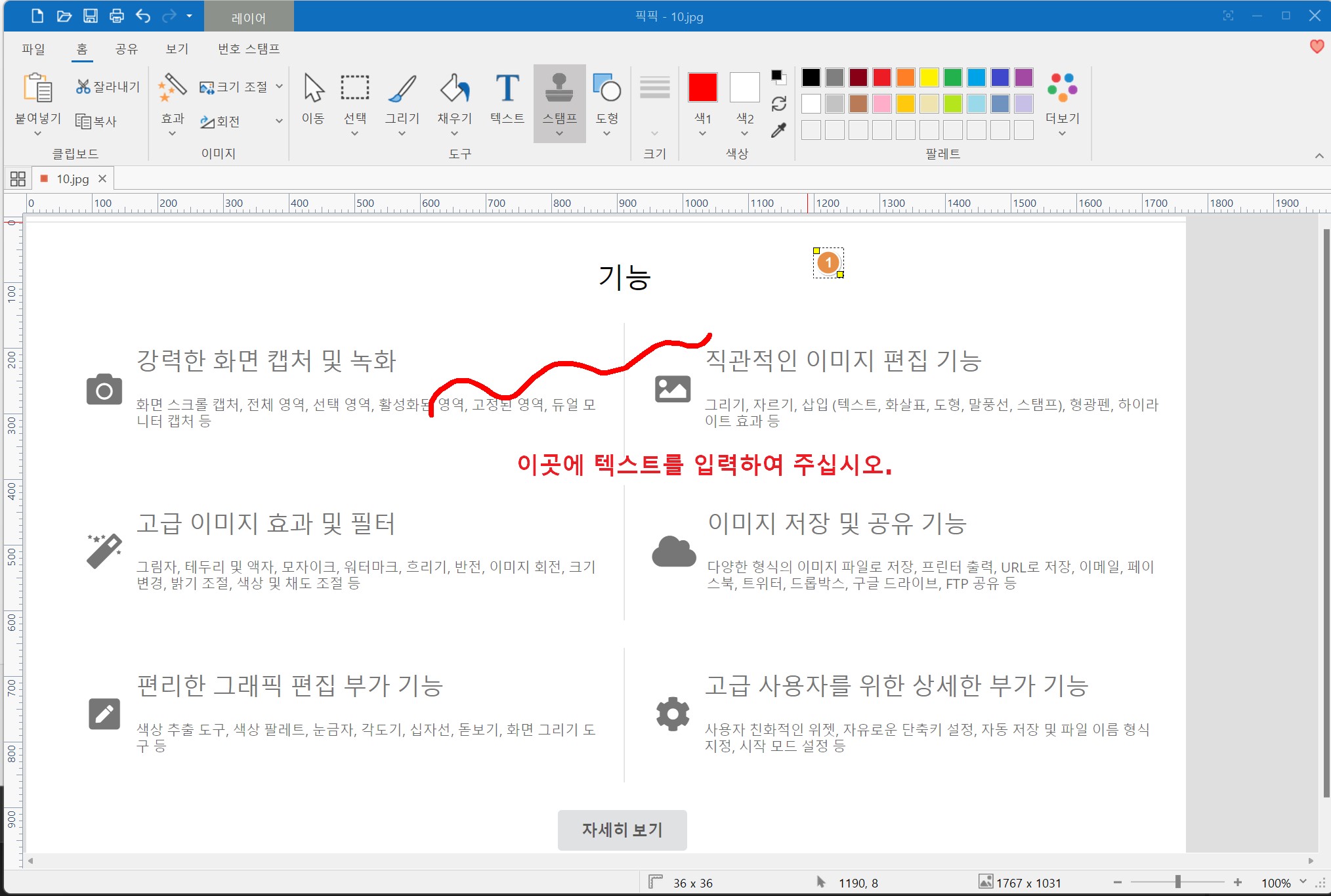Click the Undo arrow icon
Image resolution: width=1331 pixels, height=896 pixels.
(x=142, y=16)
